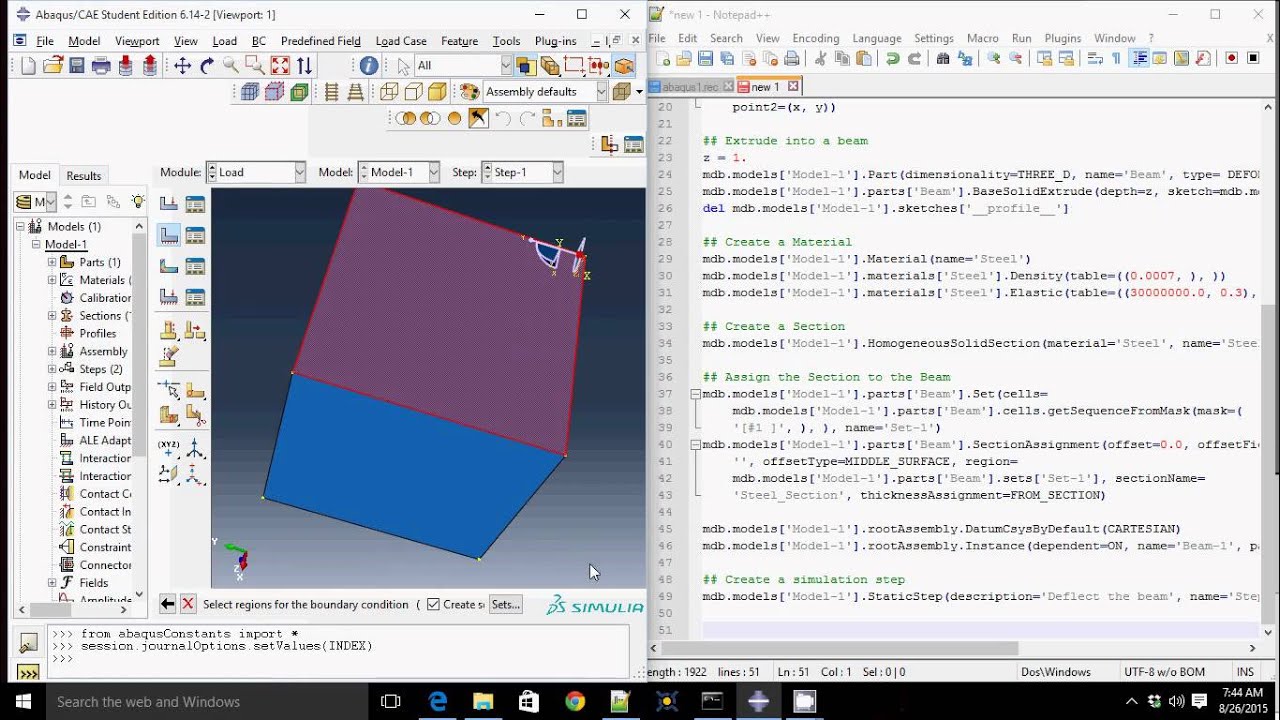Click the Create Datum Point (XYZ) tool
Viewport: 1280px width, 720px height.
[169, 449]
